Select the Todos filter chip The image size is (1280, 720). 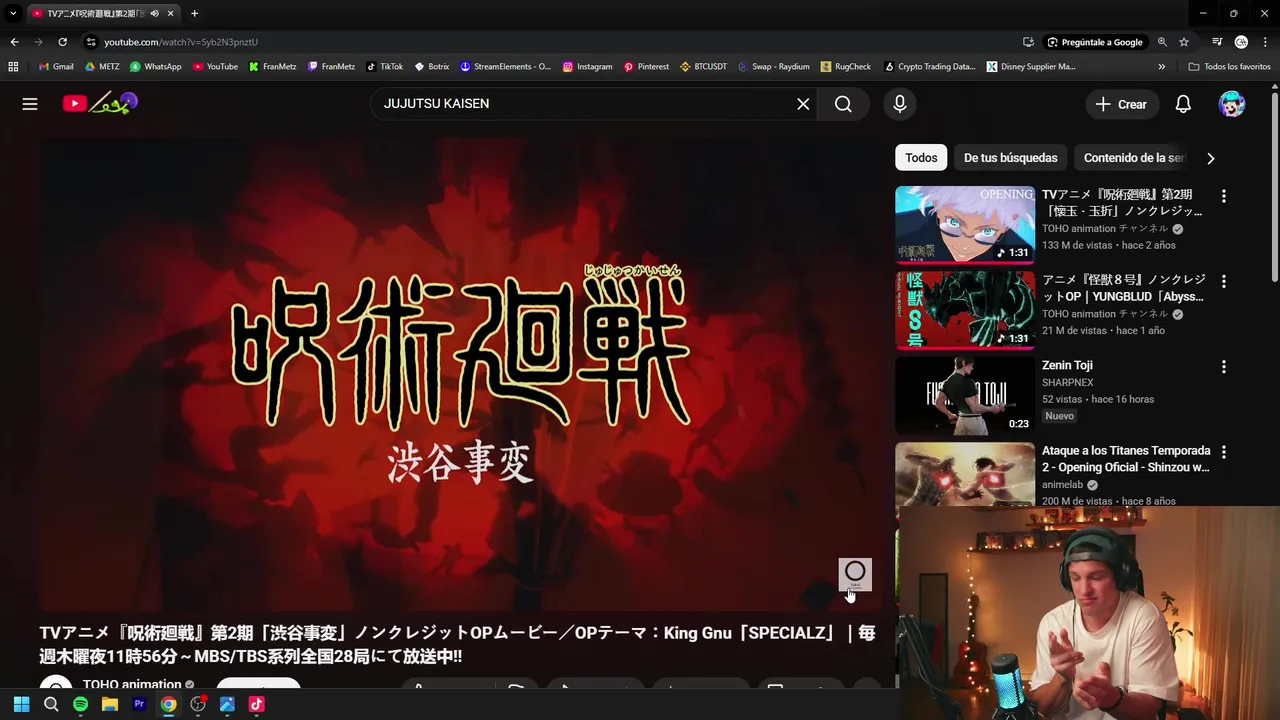click(x=921, y=158)
